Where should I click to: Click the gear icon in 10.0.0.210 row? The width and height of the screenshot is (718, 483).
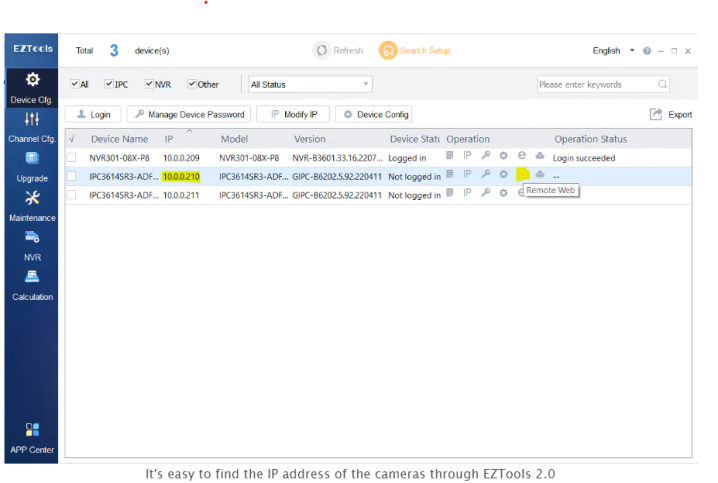point(504,175)
